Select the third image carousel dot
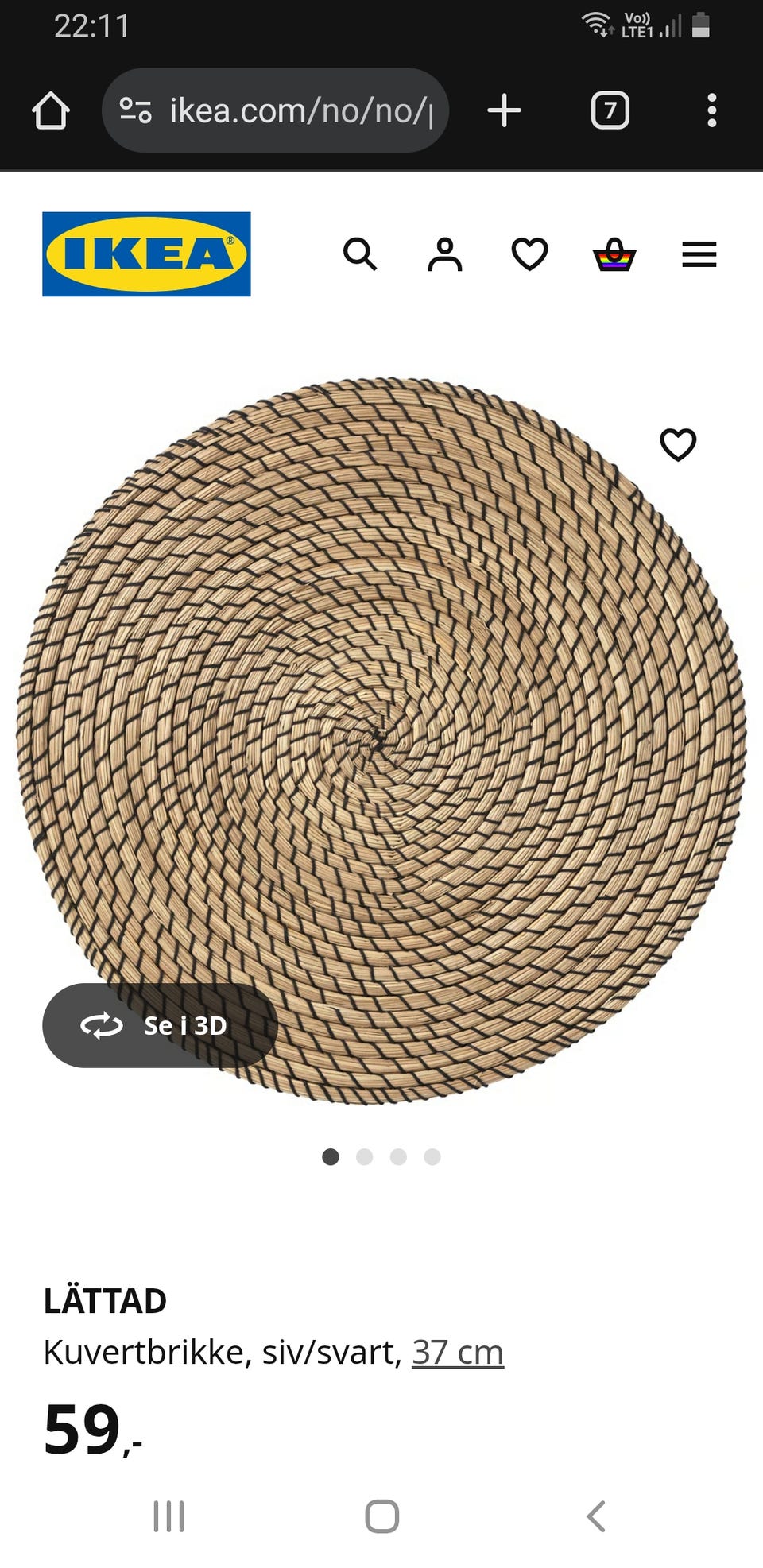 click(398, 1156)
